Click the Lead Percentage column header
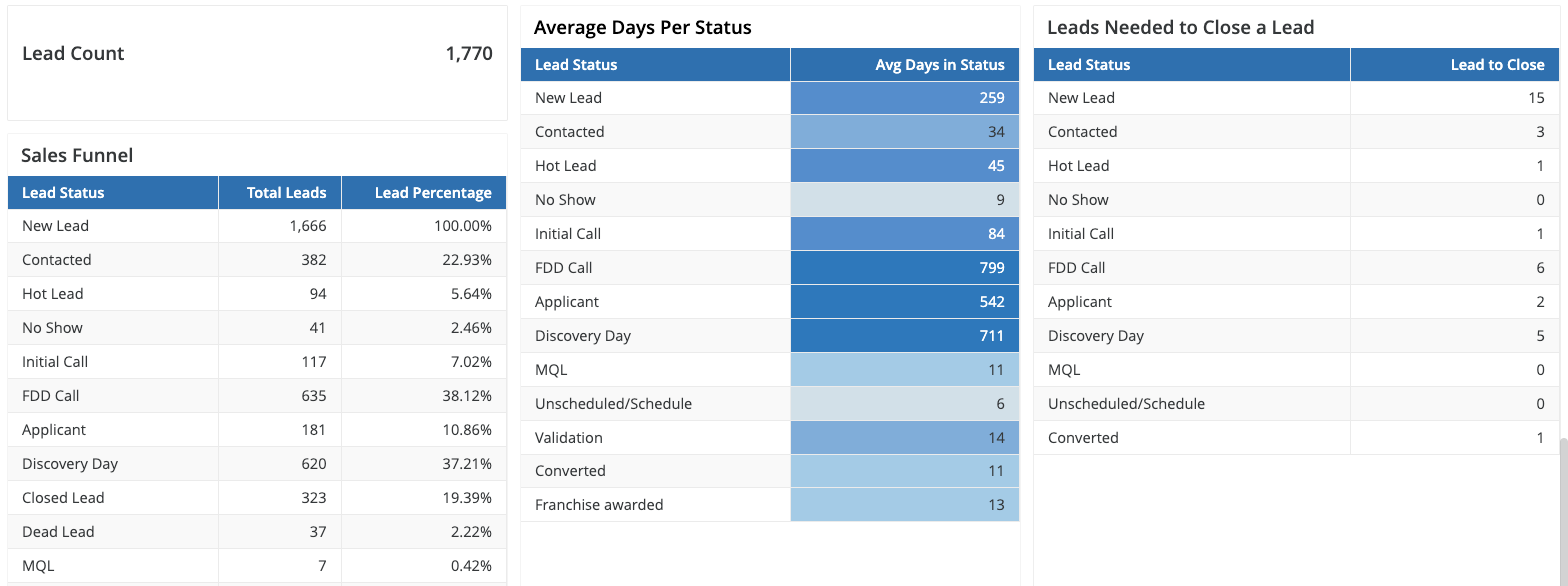Image resolution: width=1568 pixels, height=586 pixels. point(433,193)
